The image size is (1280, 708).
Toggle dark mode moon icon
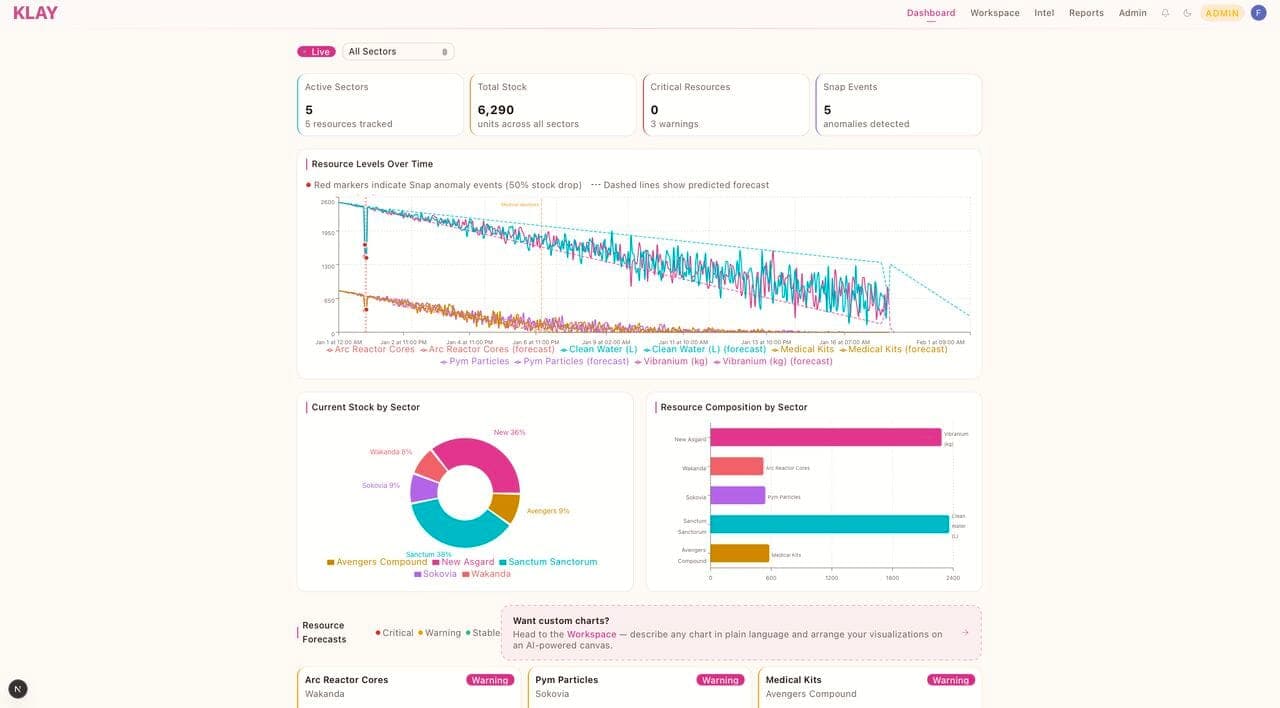click(x=1187, y=13)
